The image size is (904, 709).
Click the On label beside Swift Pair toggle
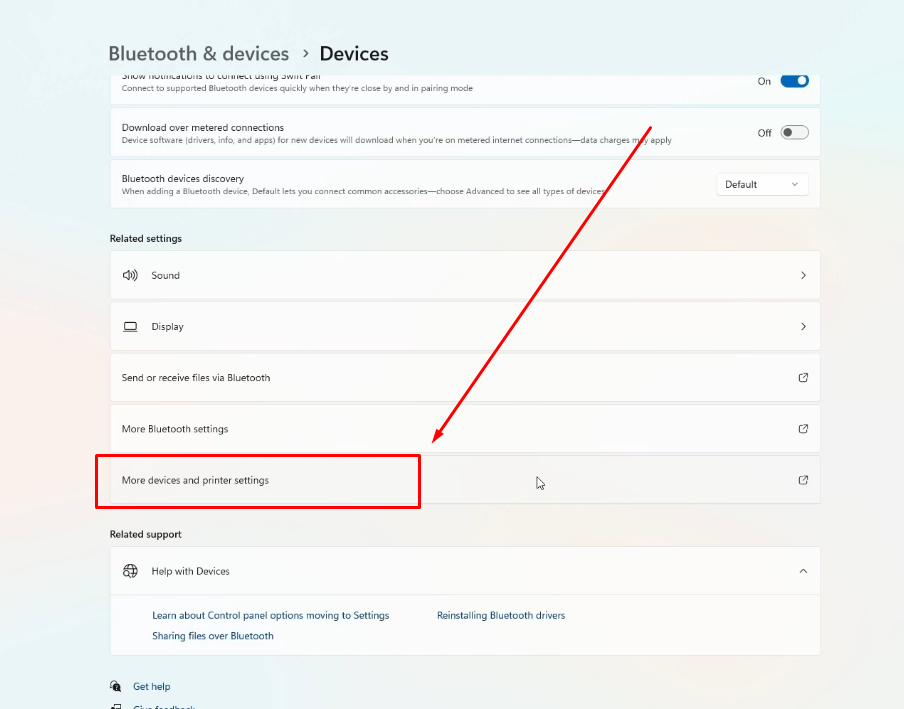(x=764, y=81)
